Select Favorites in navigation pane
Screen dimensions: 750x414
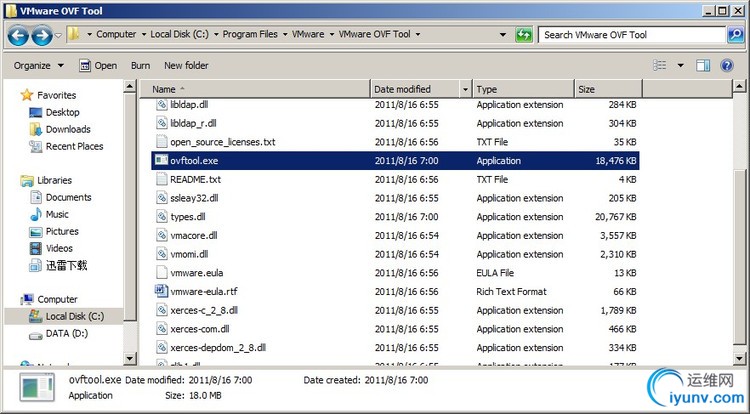pyautogui.click(x=48, y=95)
